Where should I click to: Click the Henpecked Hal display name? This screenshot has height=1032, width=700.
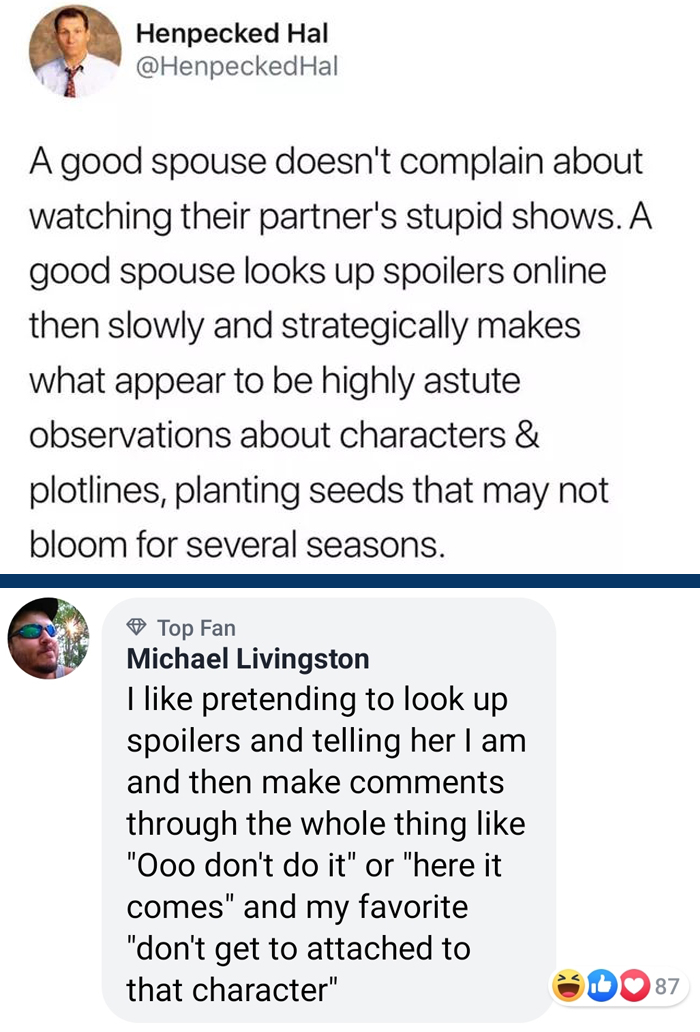(x=231, y=33)
